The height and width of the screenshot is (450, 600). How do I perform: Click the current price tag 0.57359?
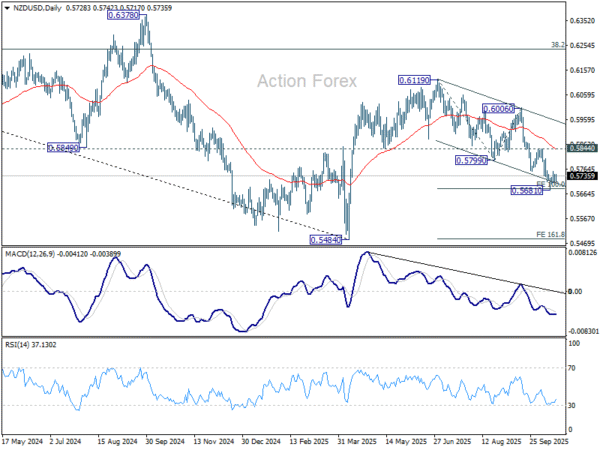click(x=583, y=176)
